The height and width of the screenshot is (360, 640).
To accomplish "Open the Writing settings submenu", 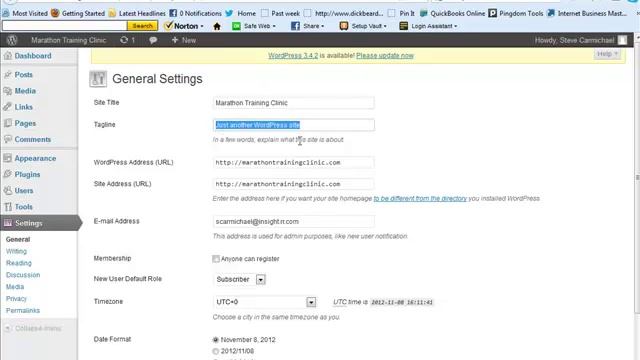I will pos(16,251).
